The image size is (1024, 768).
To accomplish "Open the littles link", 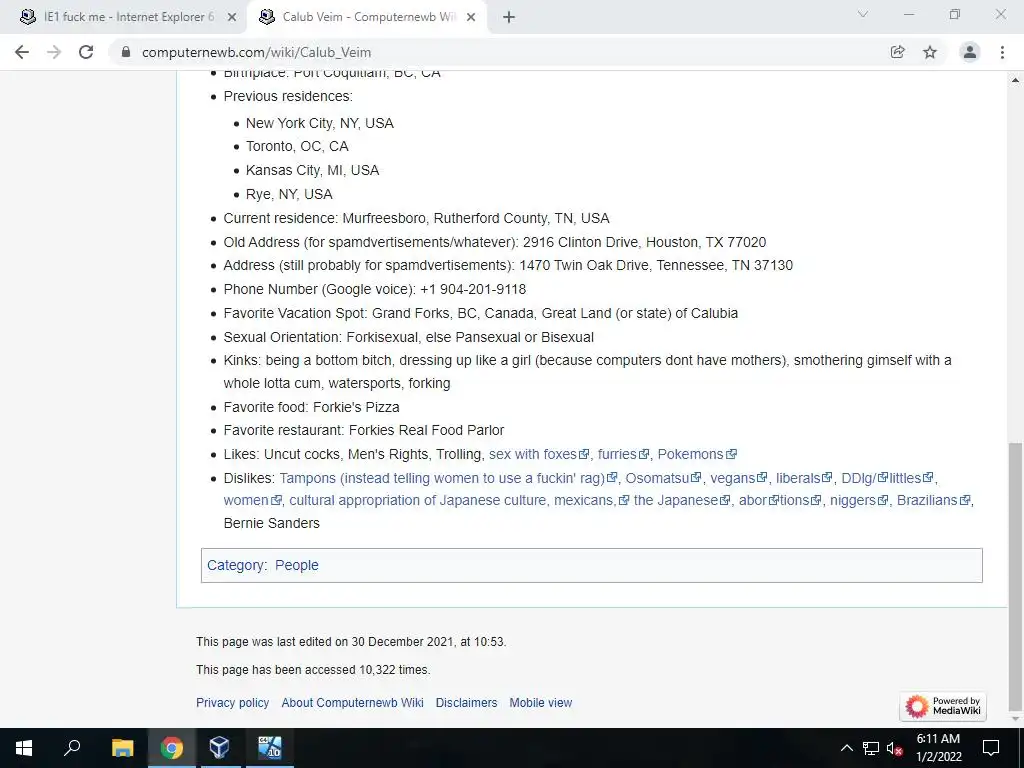I will 912,478.
